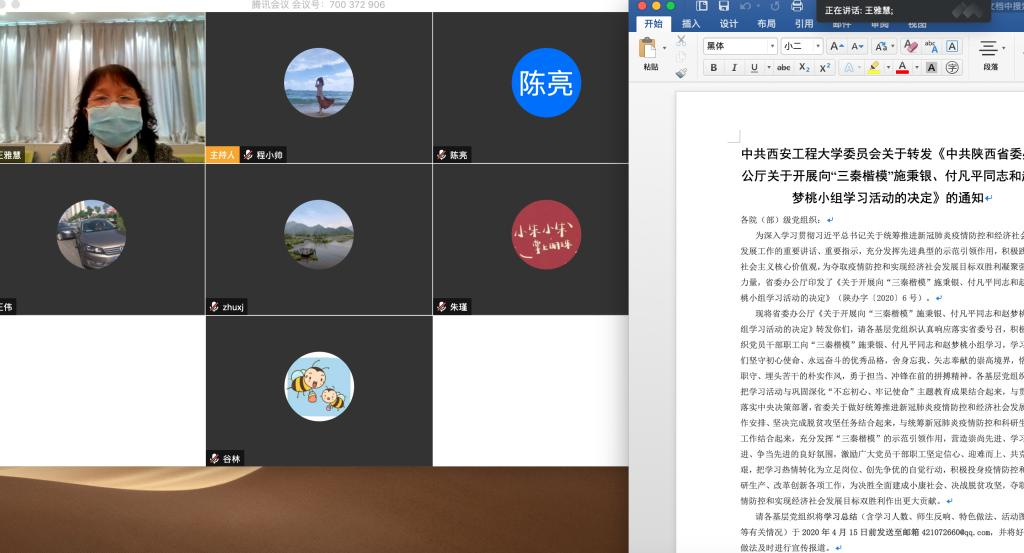Click the Format Painter brush icon

[681, 72]
